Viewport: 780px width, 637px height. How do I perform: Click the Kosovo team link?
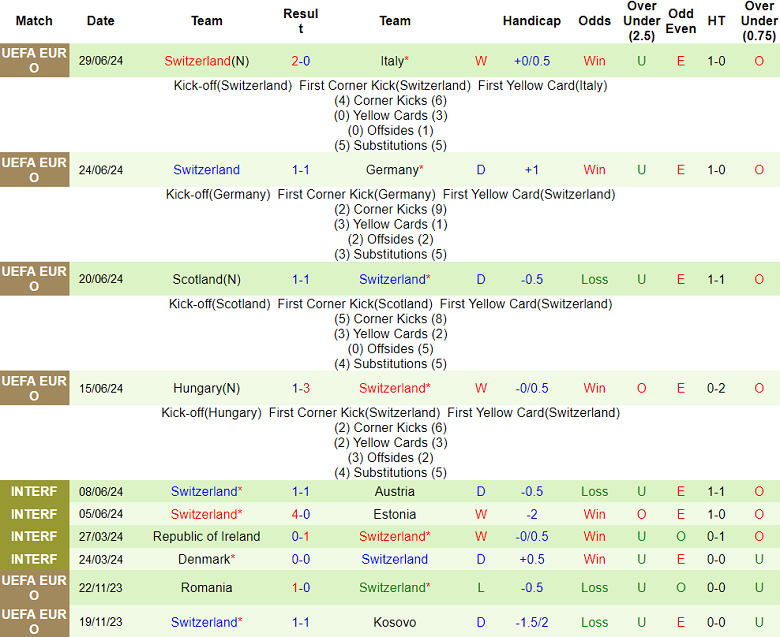click(x=394, y=622)
